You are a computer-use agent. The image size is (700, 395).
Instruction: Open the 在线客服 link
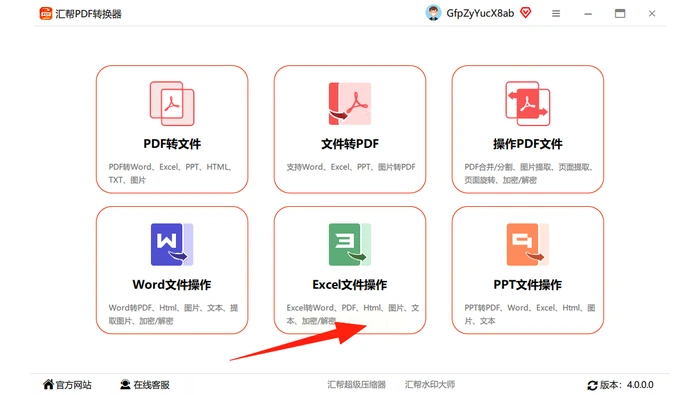pos(151,385)
